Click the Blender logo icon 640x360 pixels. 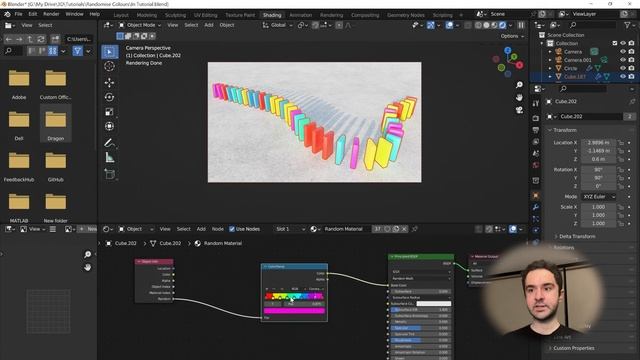pos(7,14)
